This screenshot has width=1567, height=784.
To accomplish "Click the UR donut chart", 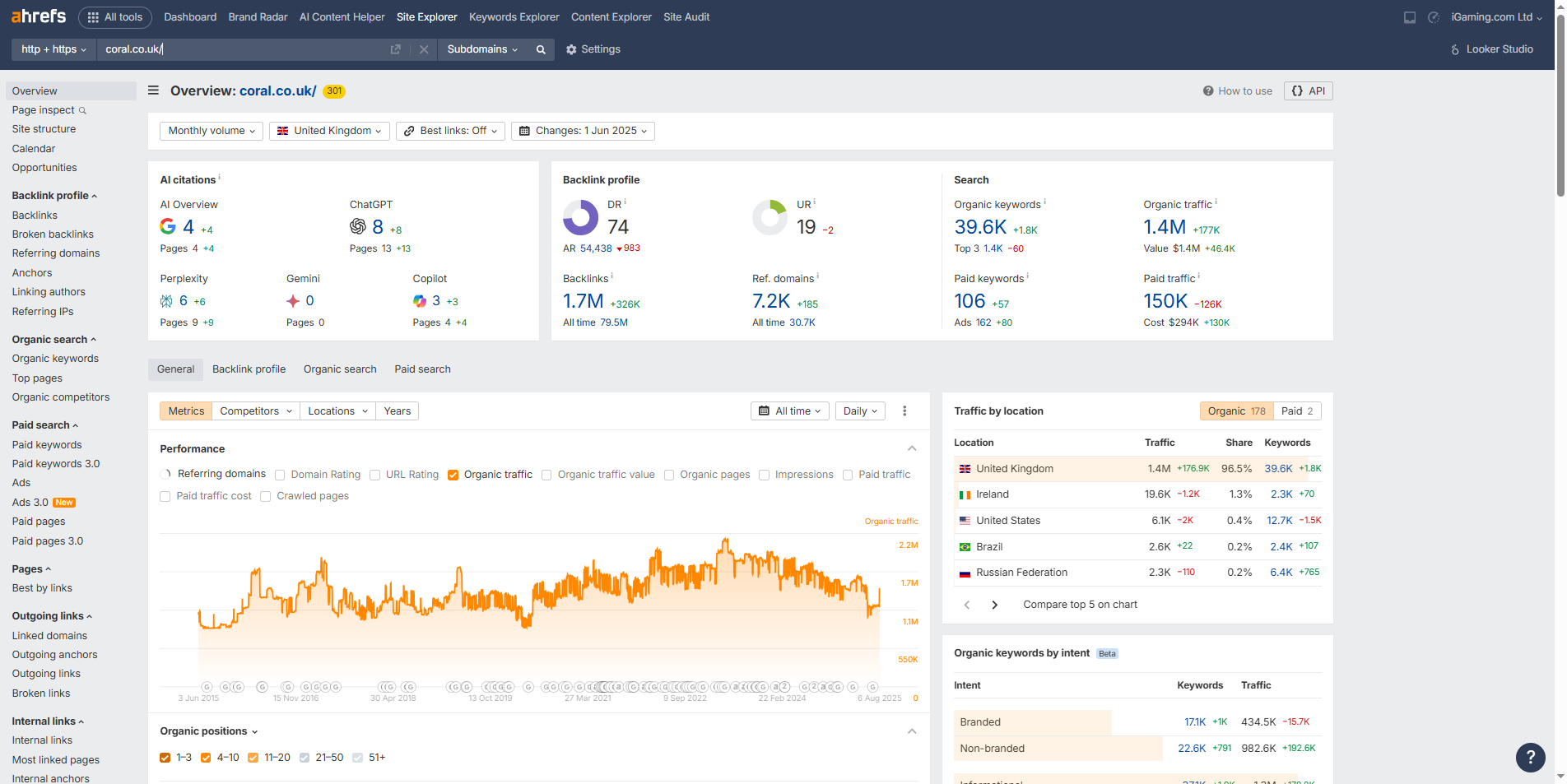I will (x=770, y=218).
